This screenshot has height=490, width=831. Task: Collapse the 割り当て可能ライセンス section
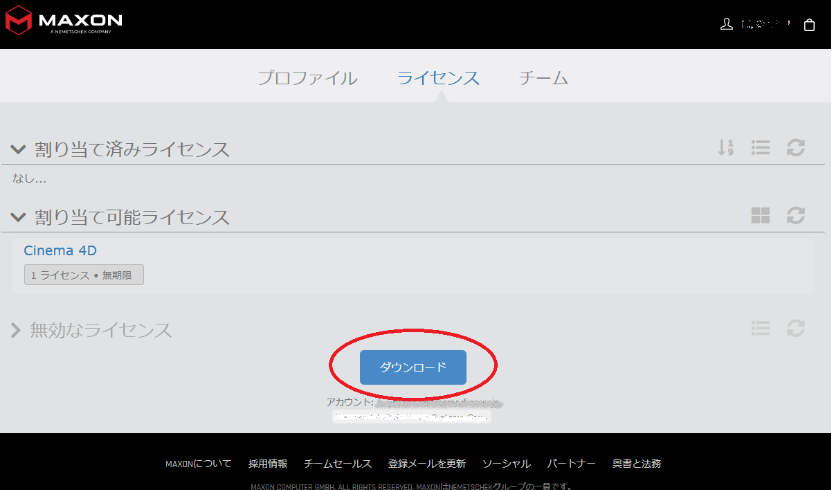18,217
